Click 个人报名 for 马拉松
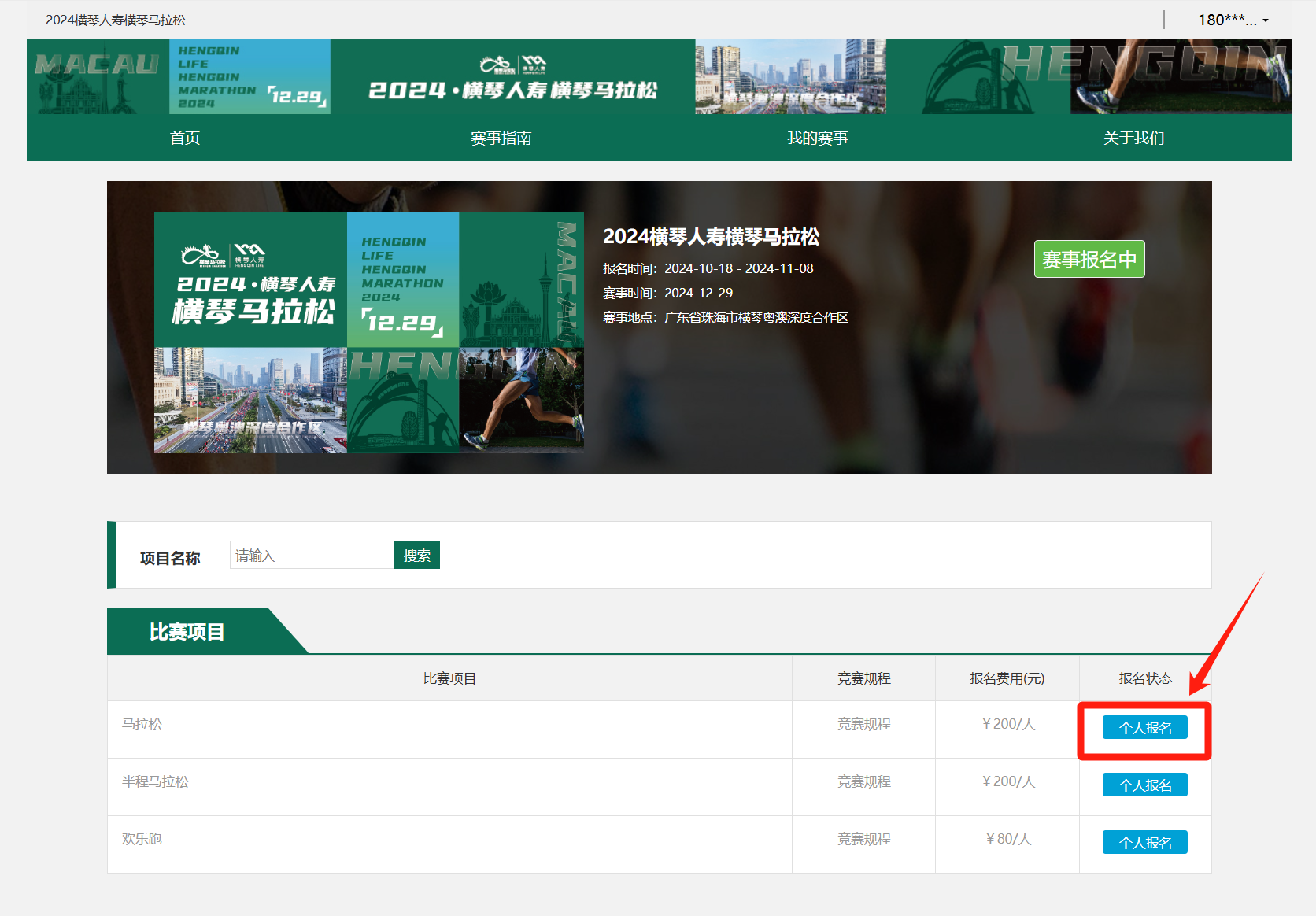The width and height of the screenshot is (1316, 916). [1145, 728]
